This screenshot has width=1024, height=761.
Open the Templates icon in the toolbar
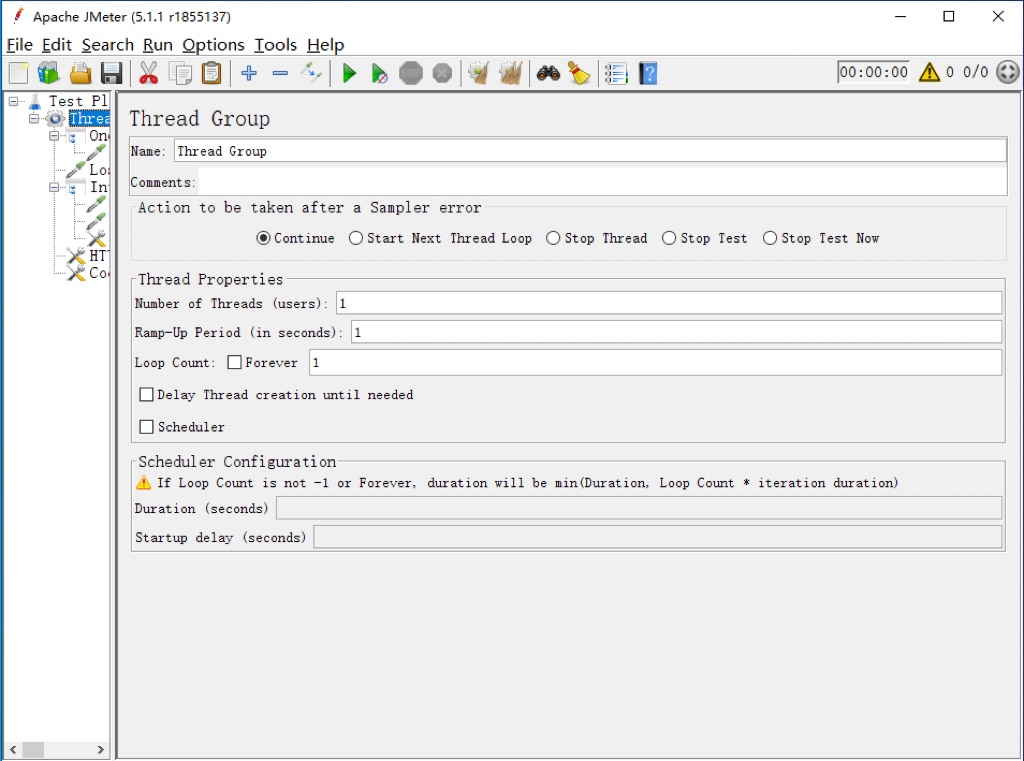pos(49,73)
